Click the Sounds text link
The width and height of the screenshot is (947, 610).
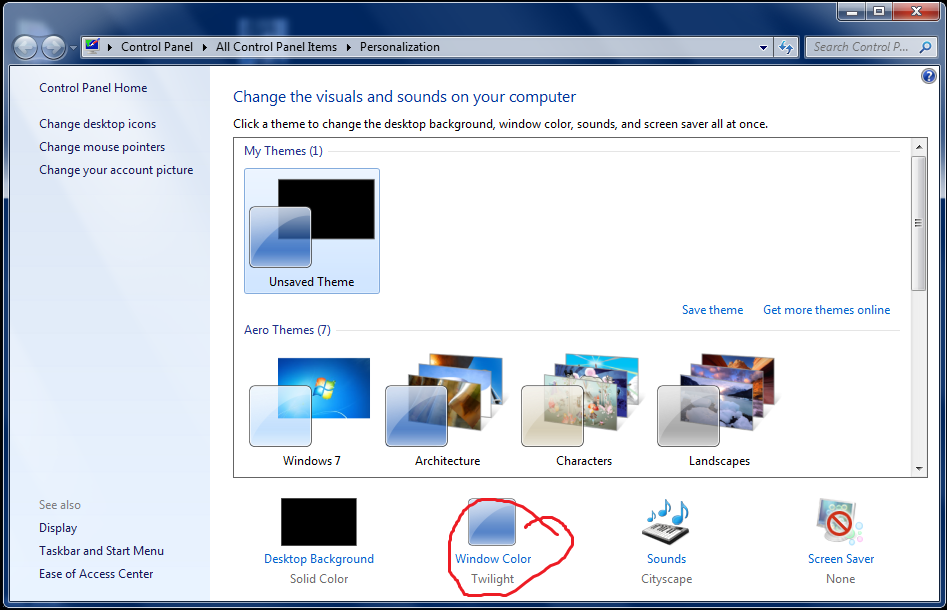[x=667, y=559]
